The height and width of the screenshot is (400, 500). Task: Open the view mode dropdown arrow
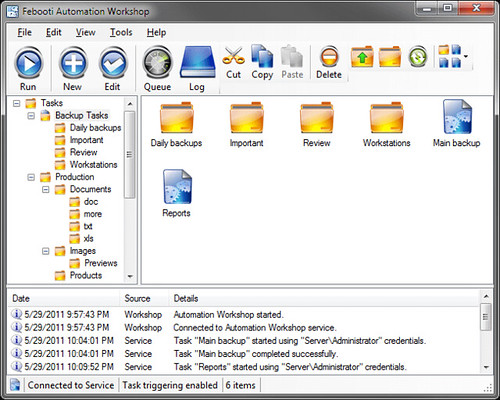click(466, 56)
